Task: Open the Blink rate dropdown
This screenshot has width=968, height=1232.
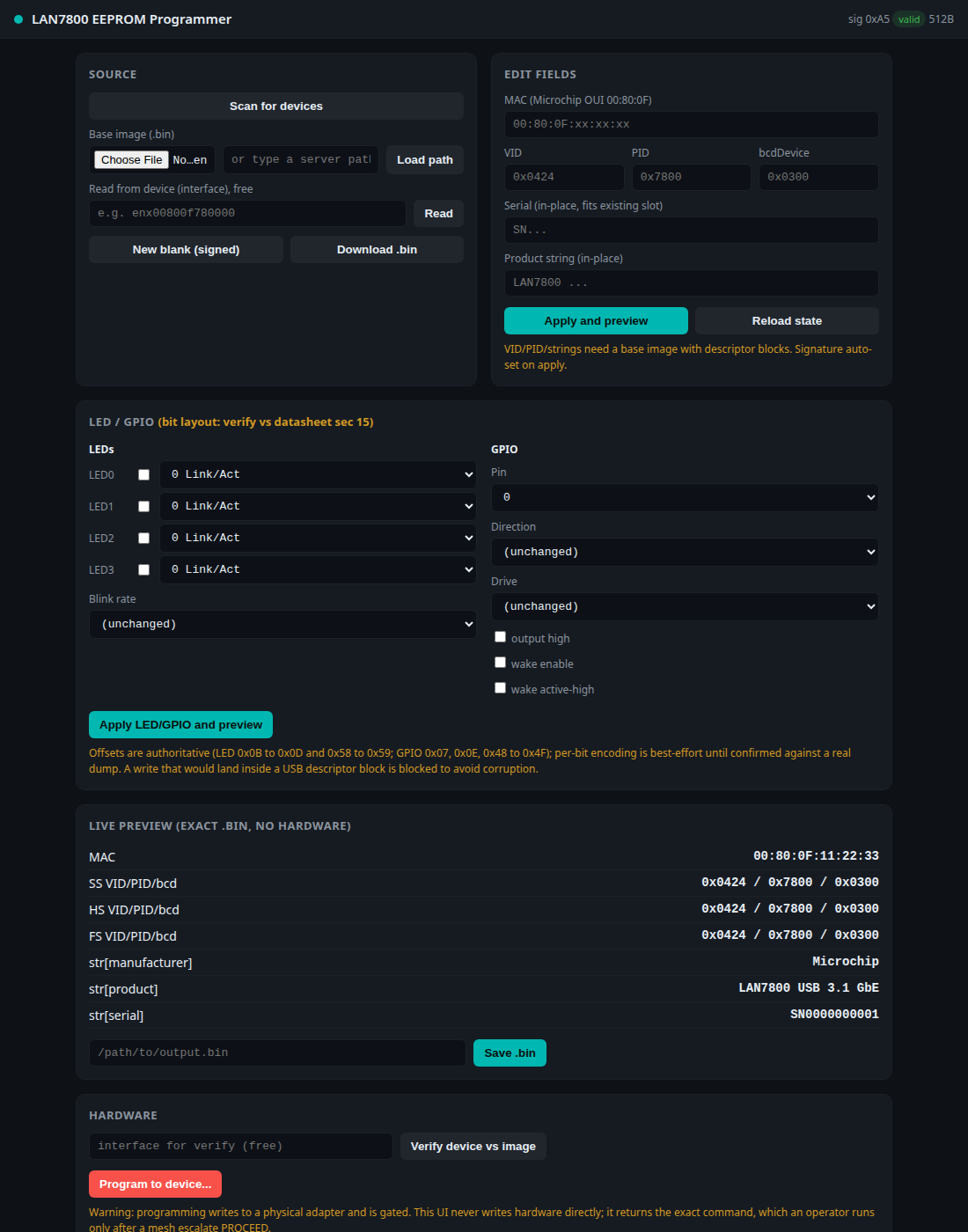Action: 282,624
